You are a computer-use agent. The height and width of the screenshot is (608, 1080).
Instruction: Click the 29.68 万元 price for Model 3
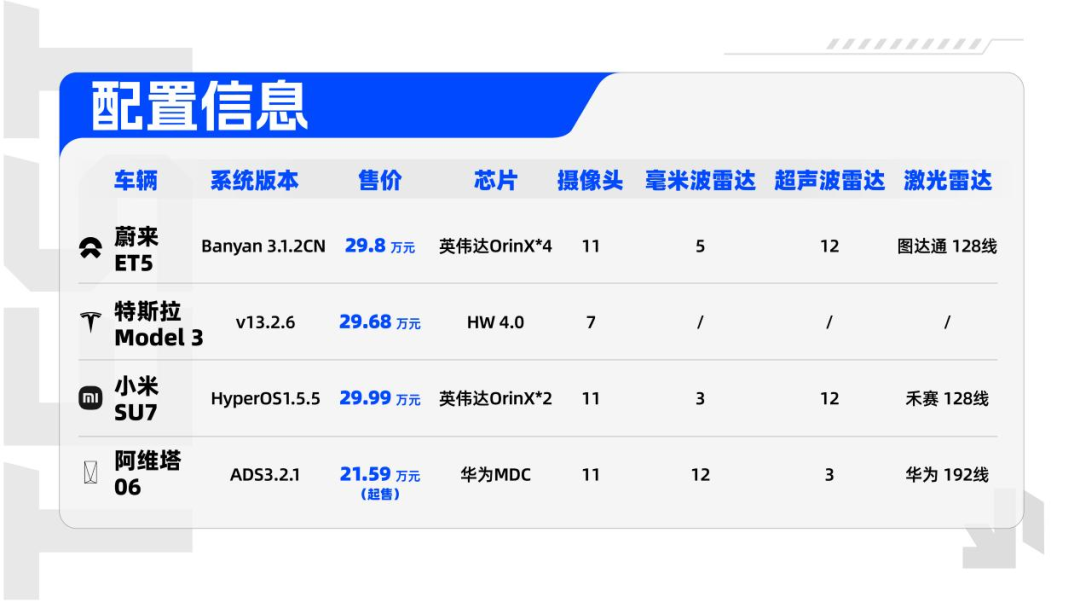(380, 322)
